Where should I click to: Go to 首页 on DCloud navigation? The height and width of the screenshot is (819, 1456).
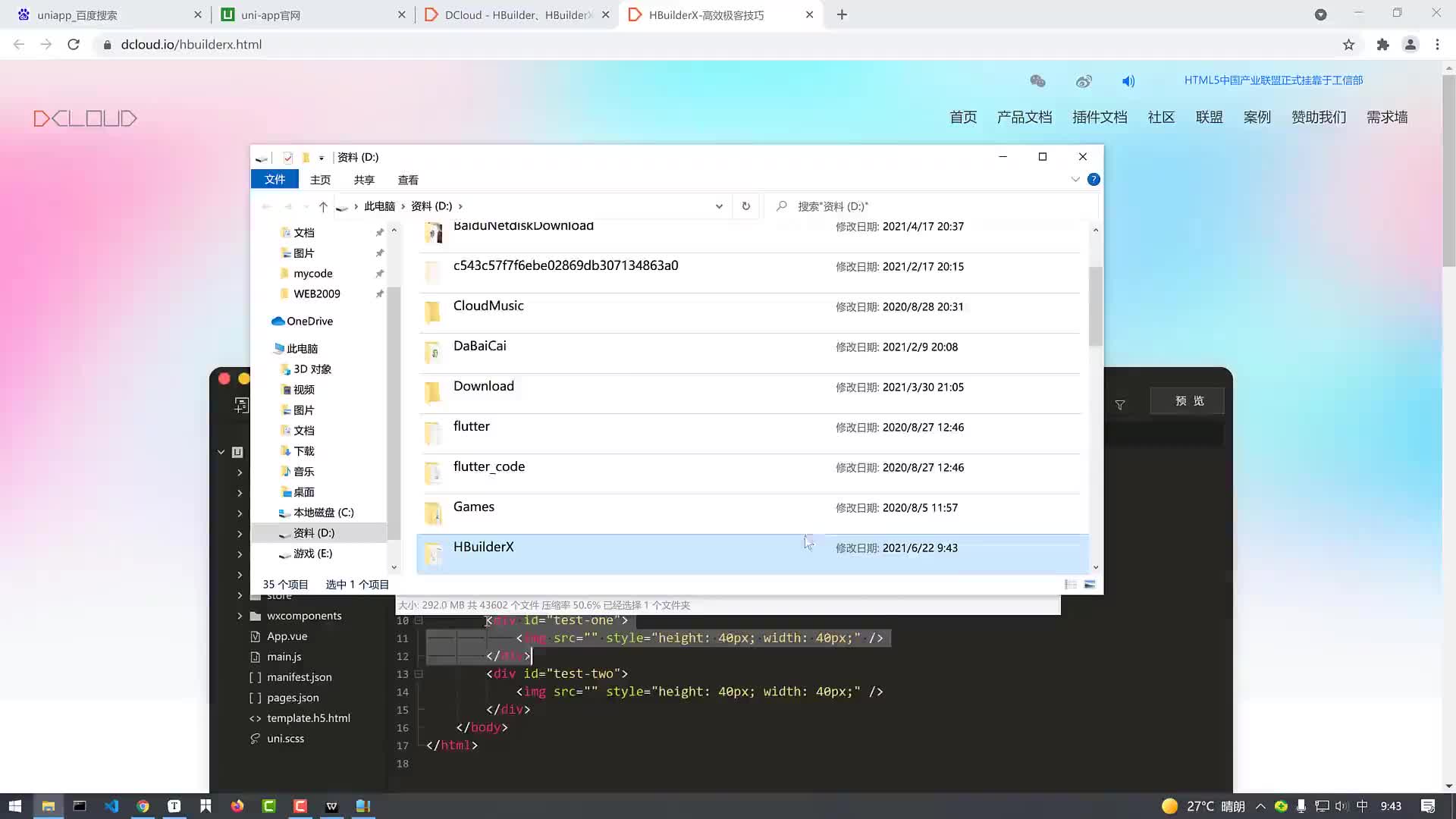(963, 118)
